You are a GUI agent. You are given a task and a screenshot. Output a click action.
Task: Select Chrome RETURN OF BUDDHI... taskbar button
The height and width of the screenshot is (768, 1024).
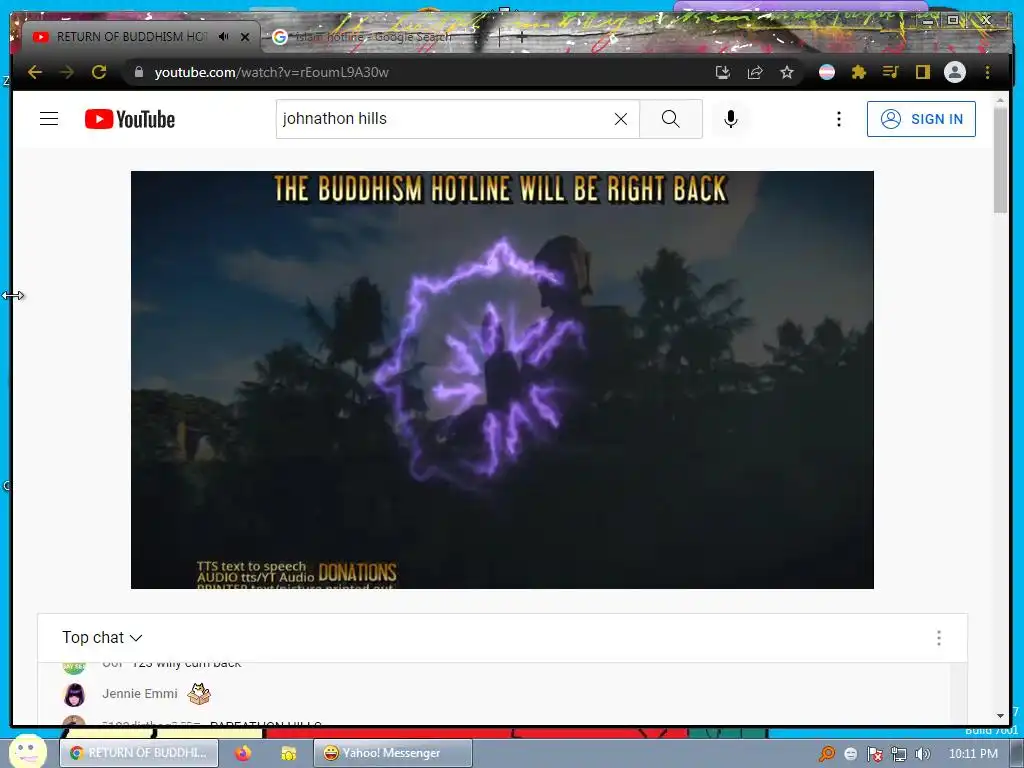[138, 753]
